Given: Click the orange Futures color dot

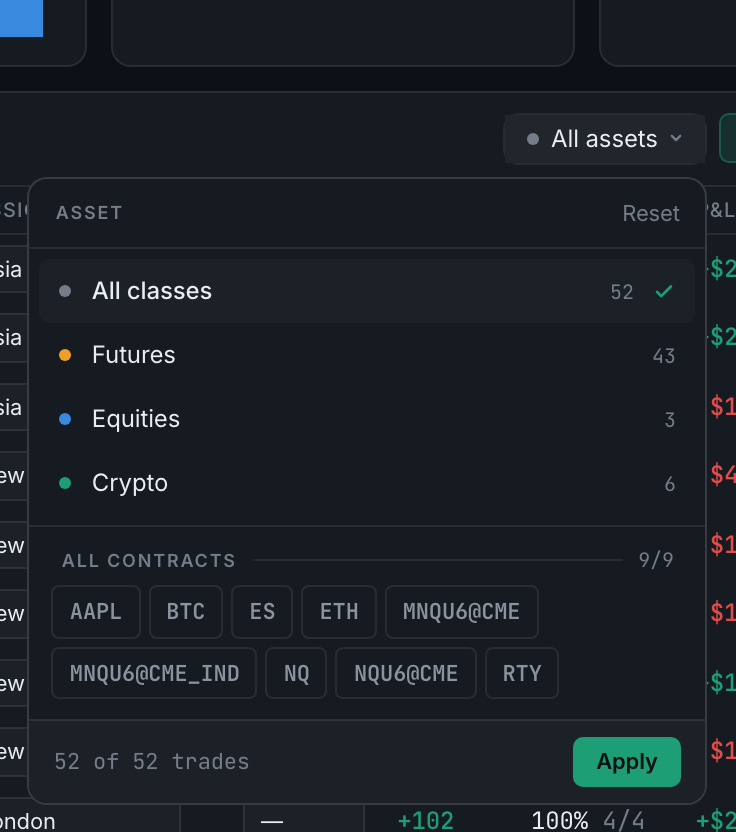Looking at the screenshot, I should click(x=65, y=355).
